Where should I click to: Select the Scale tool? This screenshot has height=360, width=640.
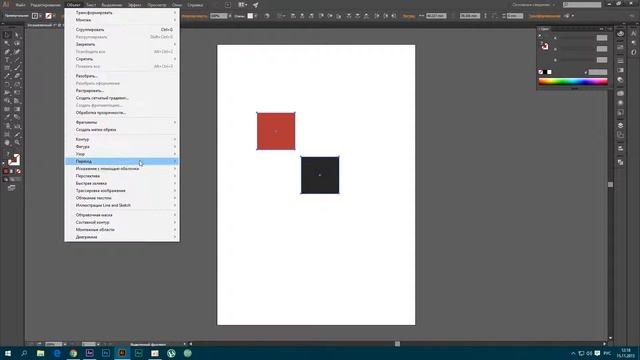pos(17,84)
